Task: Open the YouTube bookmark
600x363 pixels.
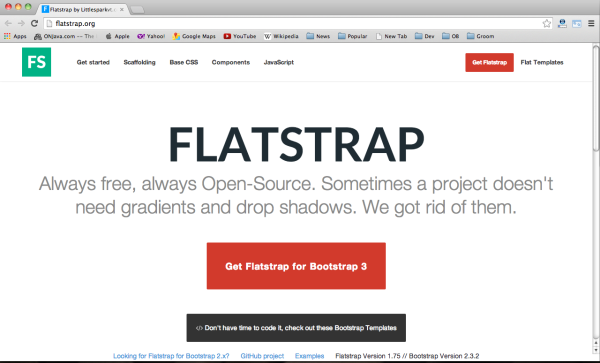Action: 240,36
